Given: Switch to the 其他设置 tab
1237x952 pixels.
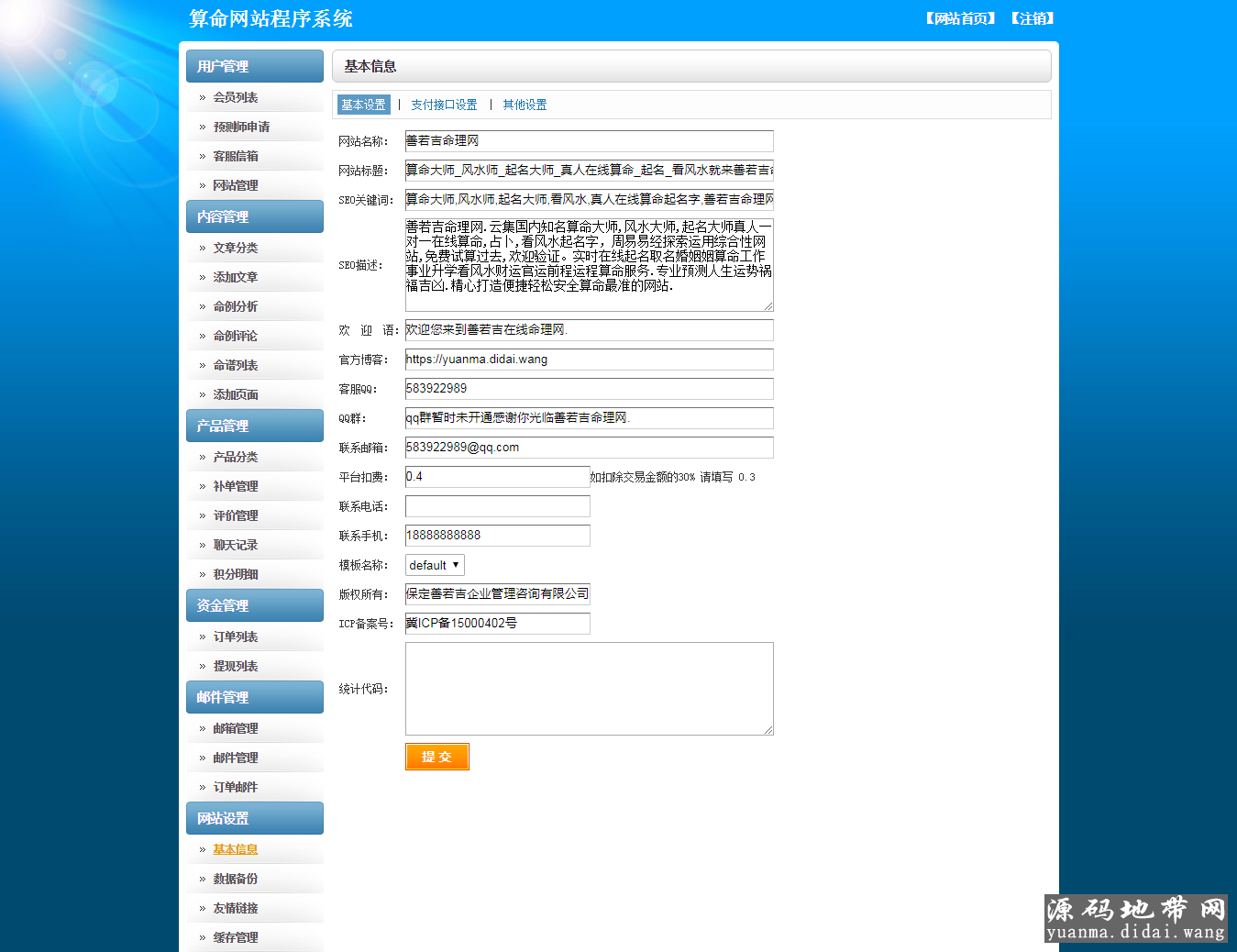Looking at the screenshot, I should [525, 105].
